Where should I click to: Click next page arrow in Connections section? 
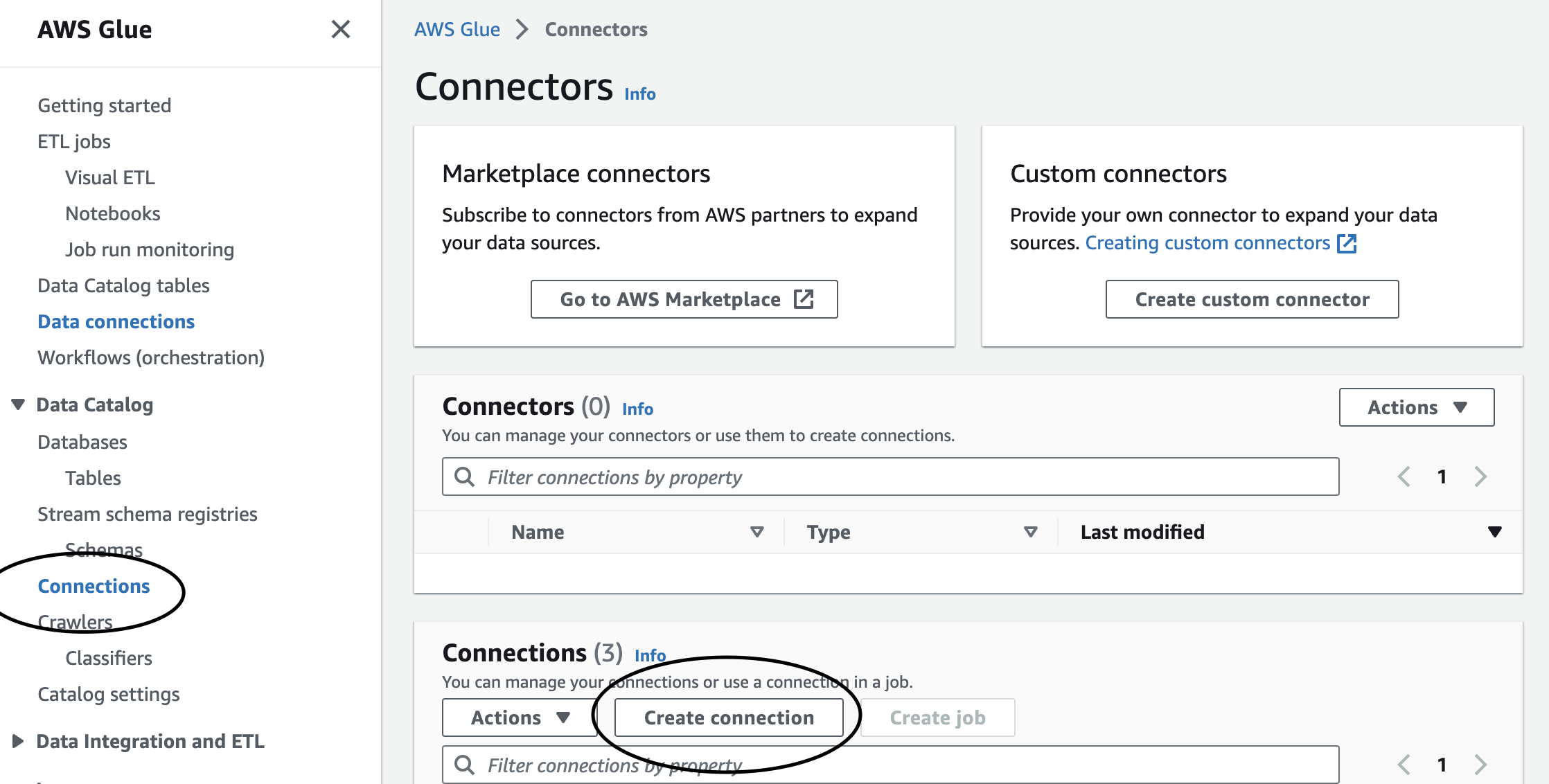1480,765
